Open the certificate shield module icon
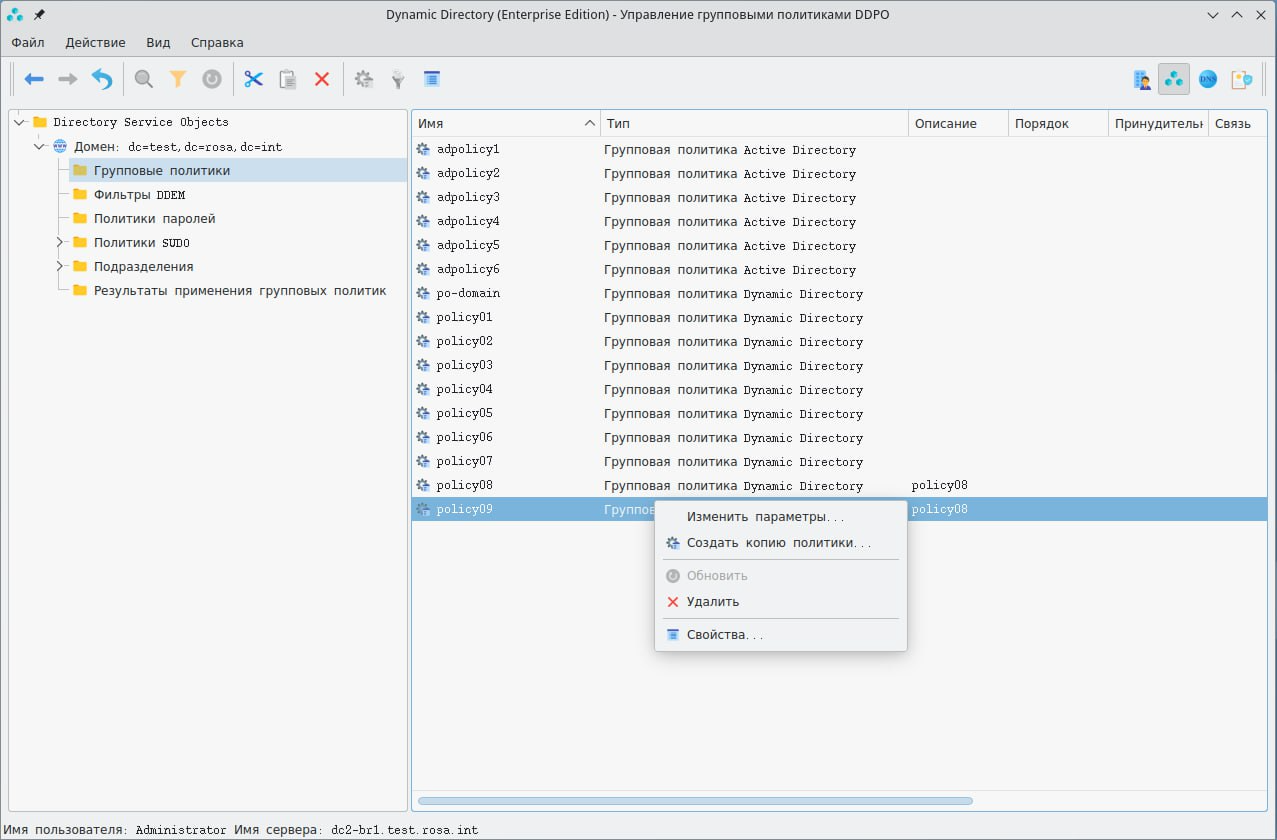Image resolution: width=1277 pixels, height=840 pixels. [1241, 79]
